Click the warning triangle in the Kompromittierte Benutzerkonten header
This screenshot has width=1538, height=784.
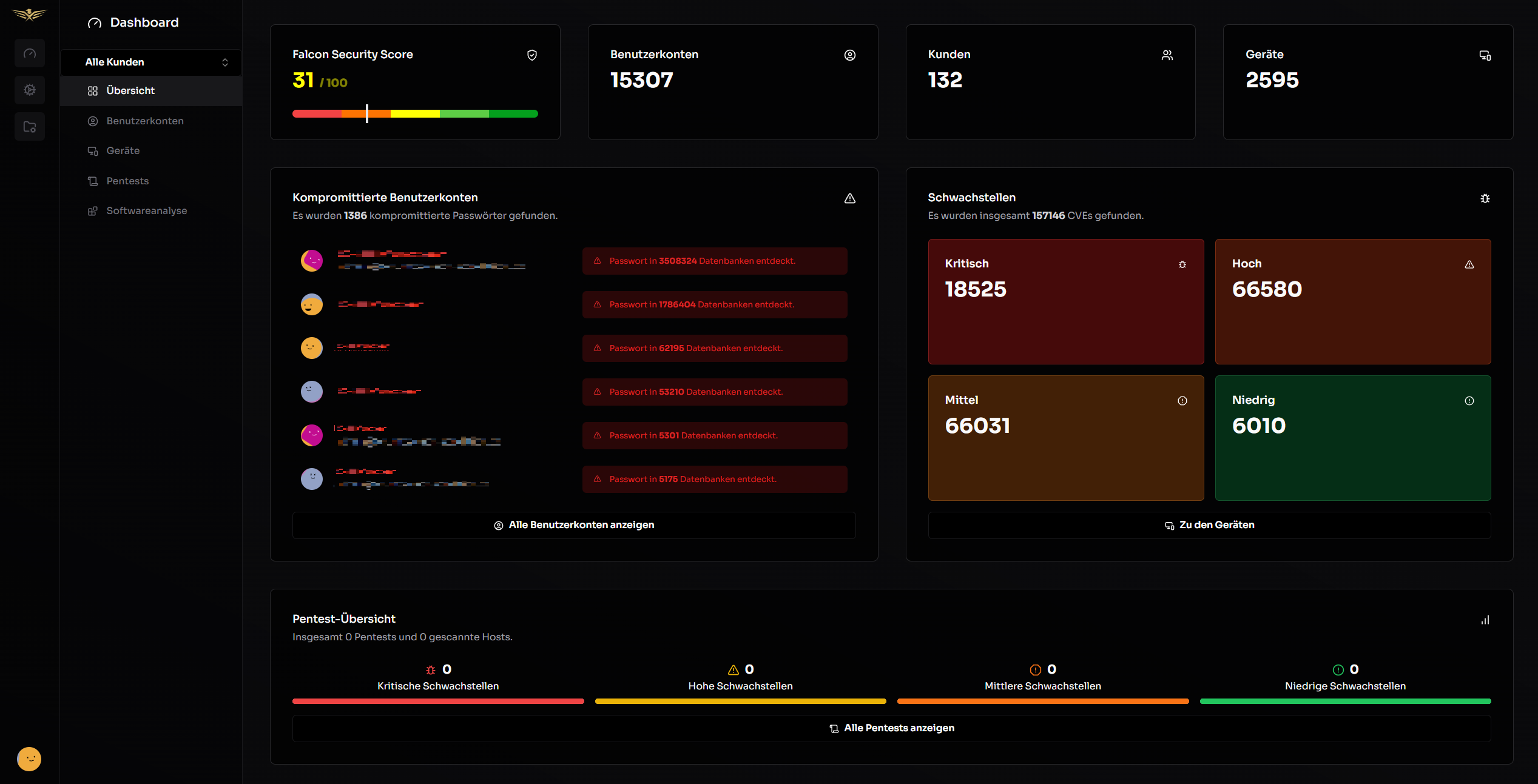pos(850,198)
